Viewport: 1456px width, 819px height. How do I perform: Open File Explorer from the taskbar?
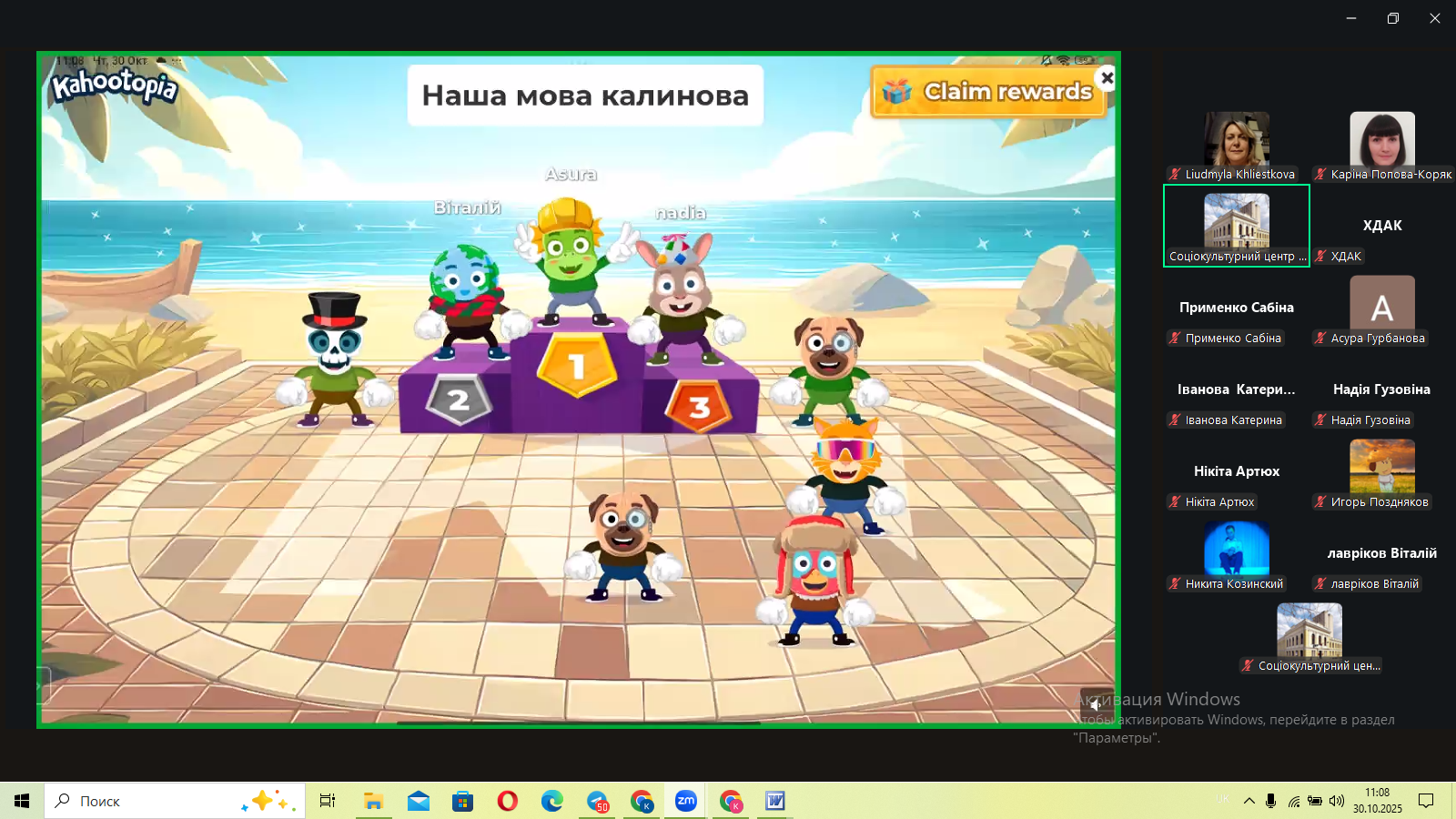pyautogui.click(x=373, y=801)
